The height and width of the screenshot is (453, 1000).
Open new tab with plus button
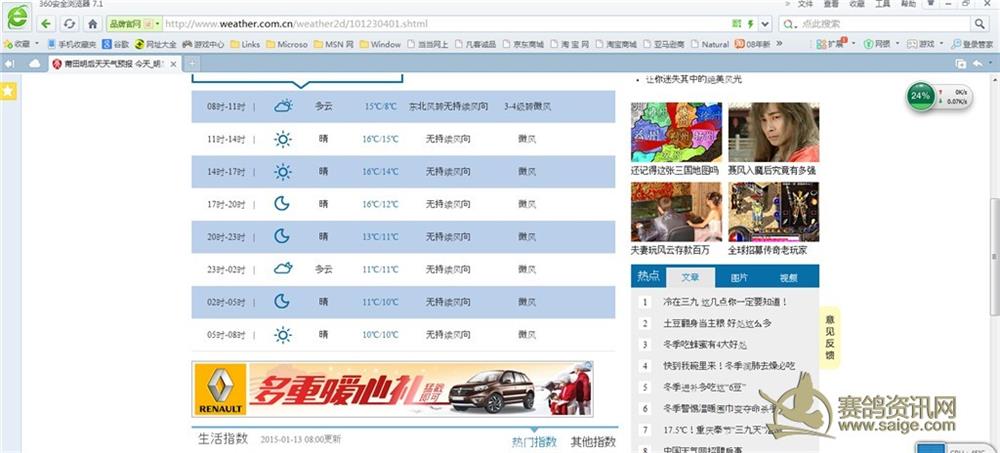(194, 63)
